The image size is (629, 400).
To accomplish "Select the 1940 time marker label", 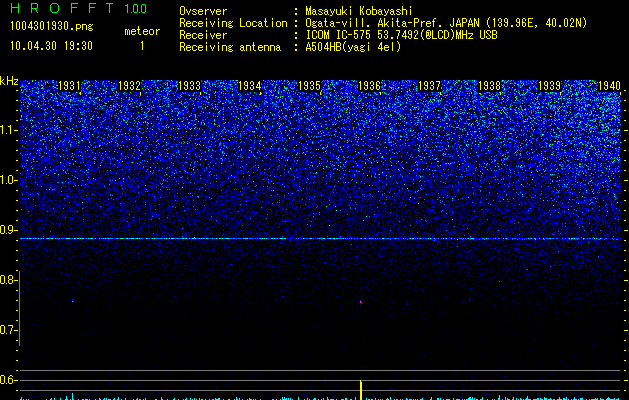I will [609, 86].
